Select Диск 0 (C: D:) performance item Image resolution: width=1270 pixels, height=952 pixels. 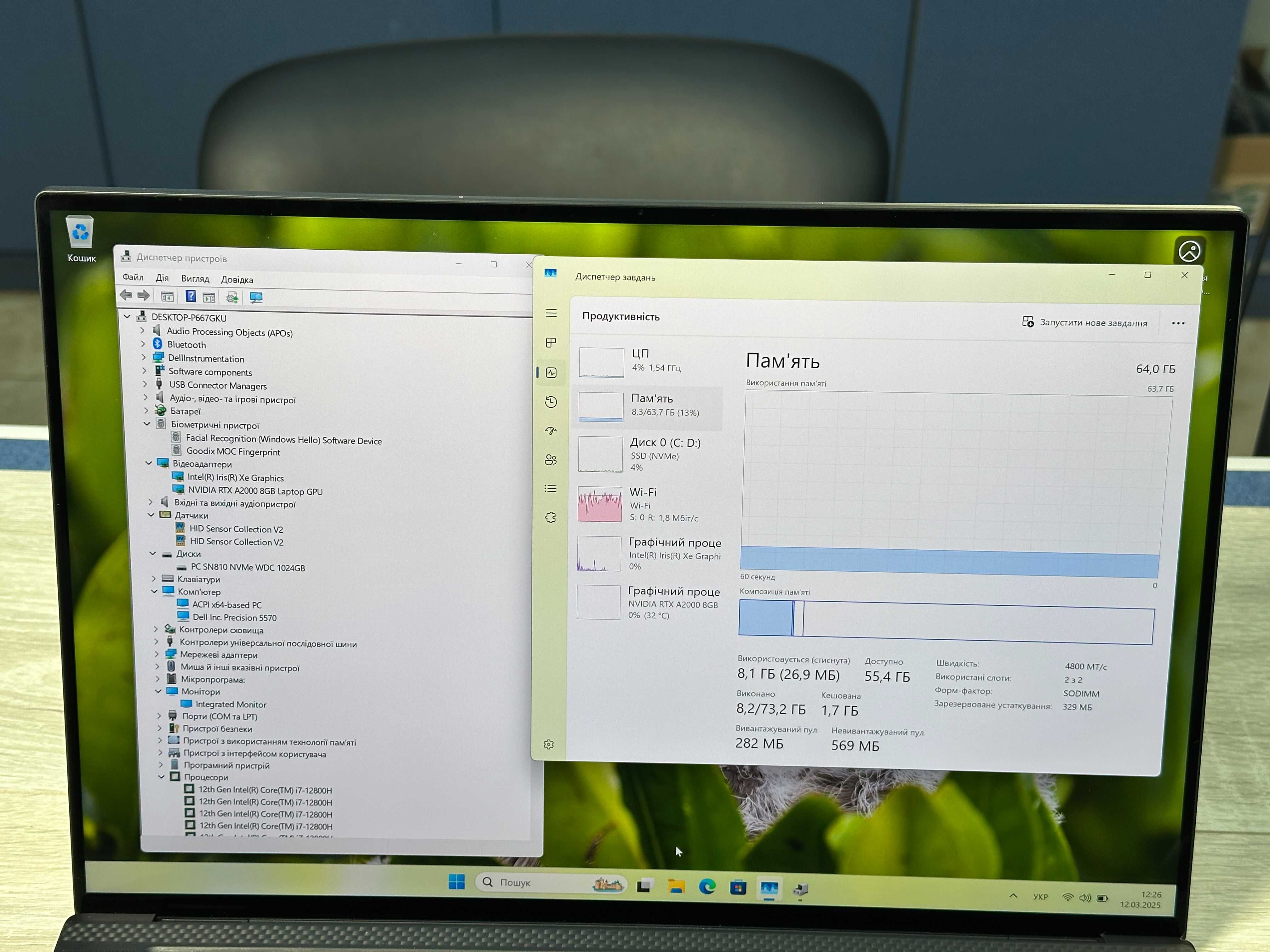point(648,455)
